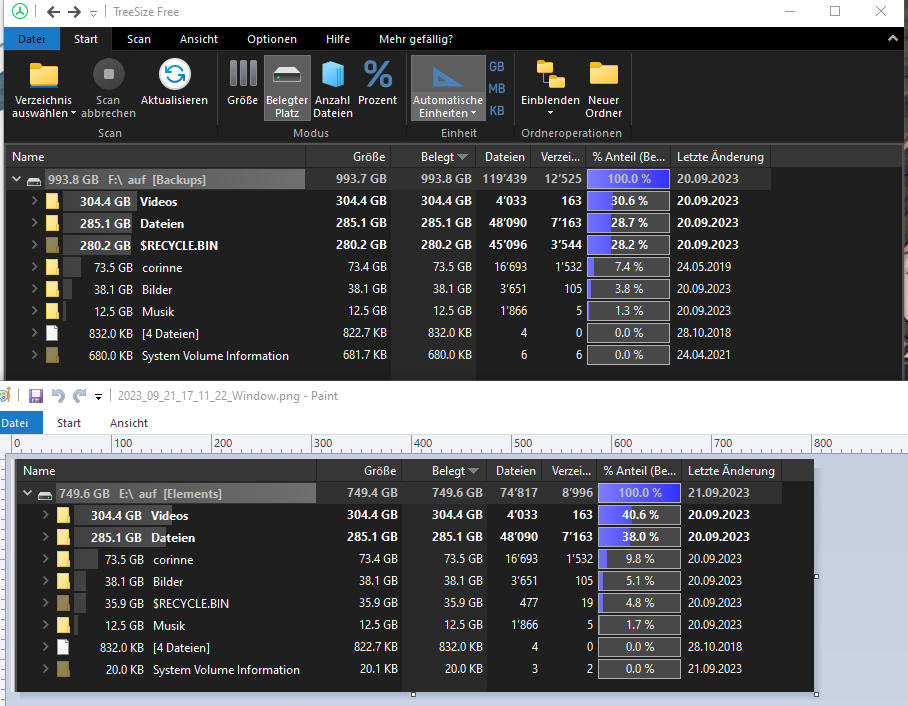This screenshot has width=908, height=706.
Task: Expand $RECYCLE.BIN 280.2 GB folder
Action: point(34,245)
